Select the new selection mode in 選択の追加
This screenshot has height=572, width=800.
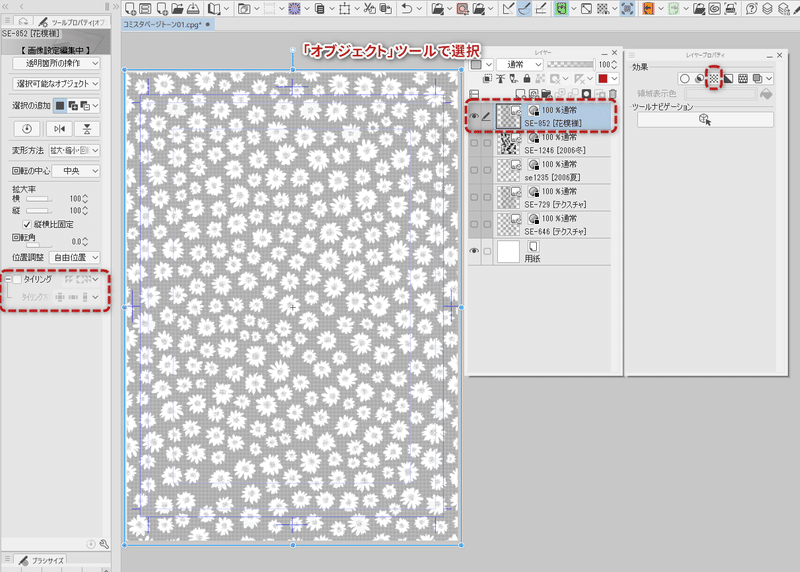tap(60, 106)
